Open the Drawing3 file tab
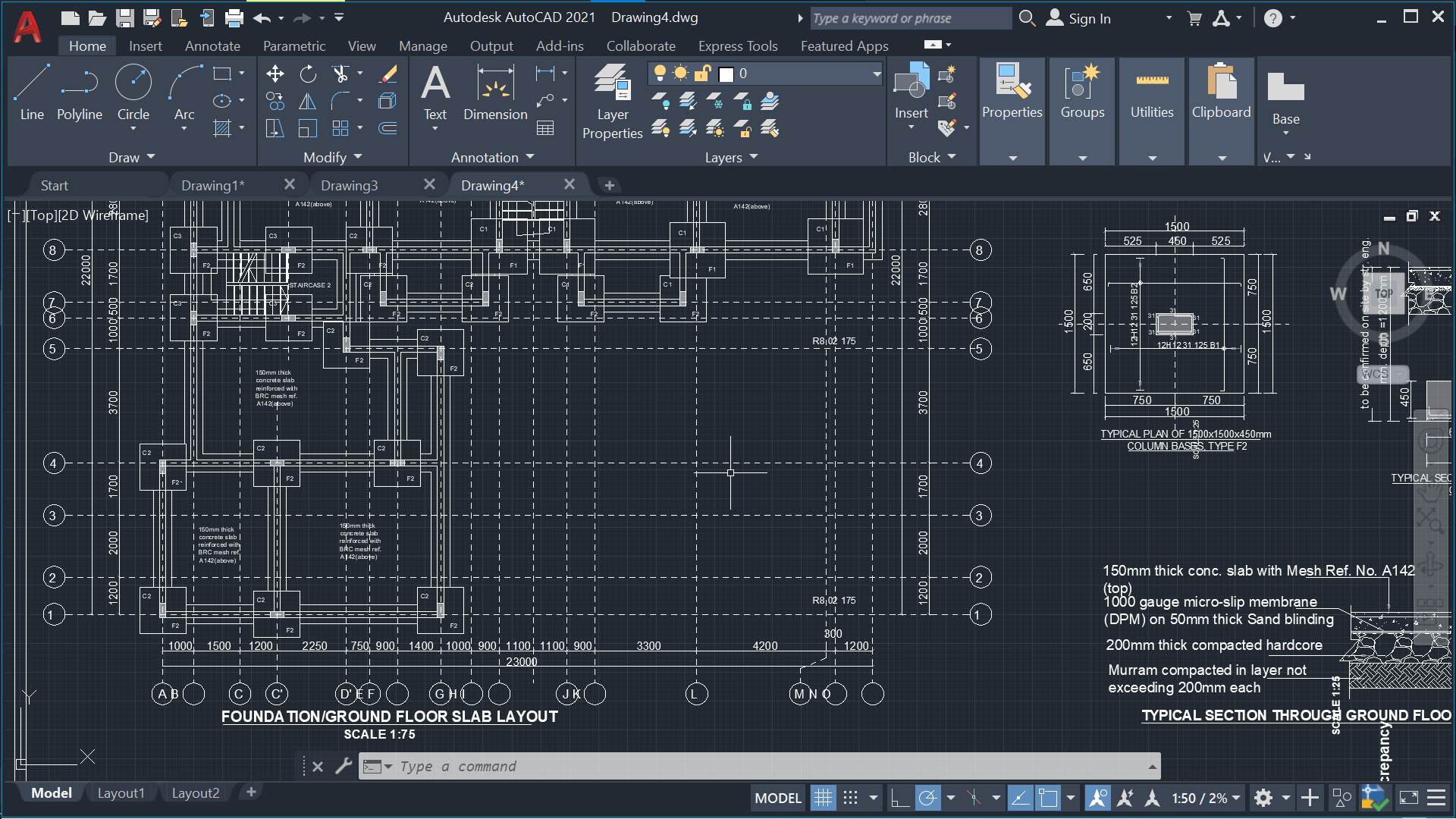 (350, 184)
